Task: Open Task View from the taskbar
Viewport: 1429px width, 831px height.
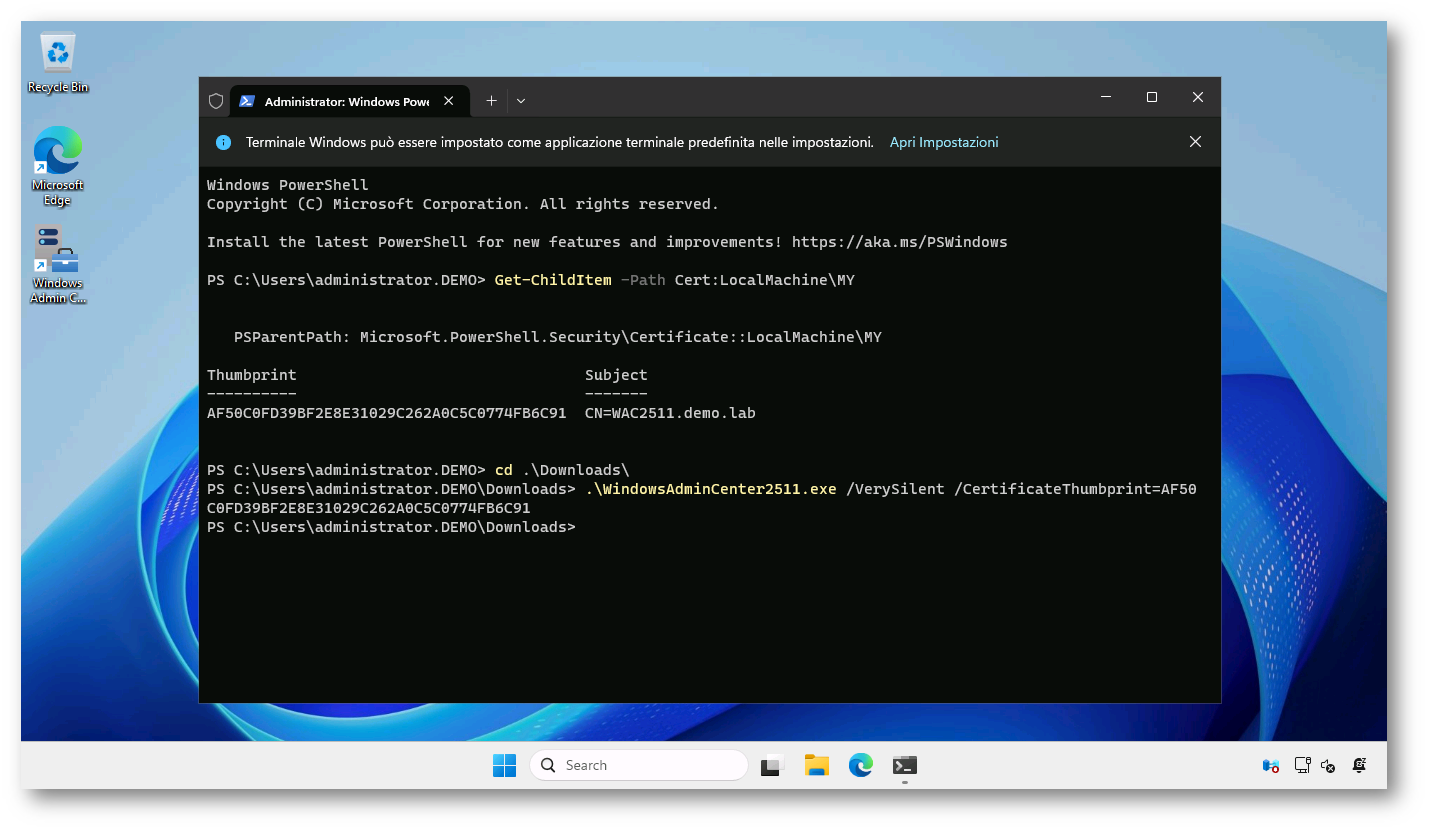Action: [x=772, y=765]
